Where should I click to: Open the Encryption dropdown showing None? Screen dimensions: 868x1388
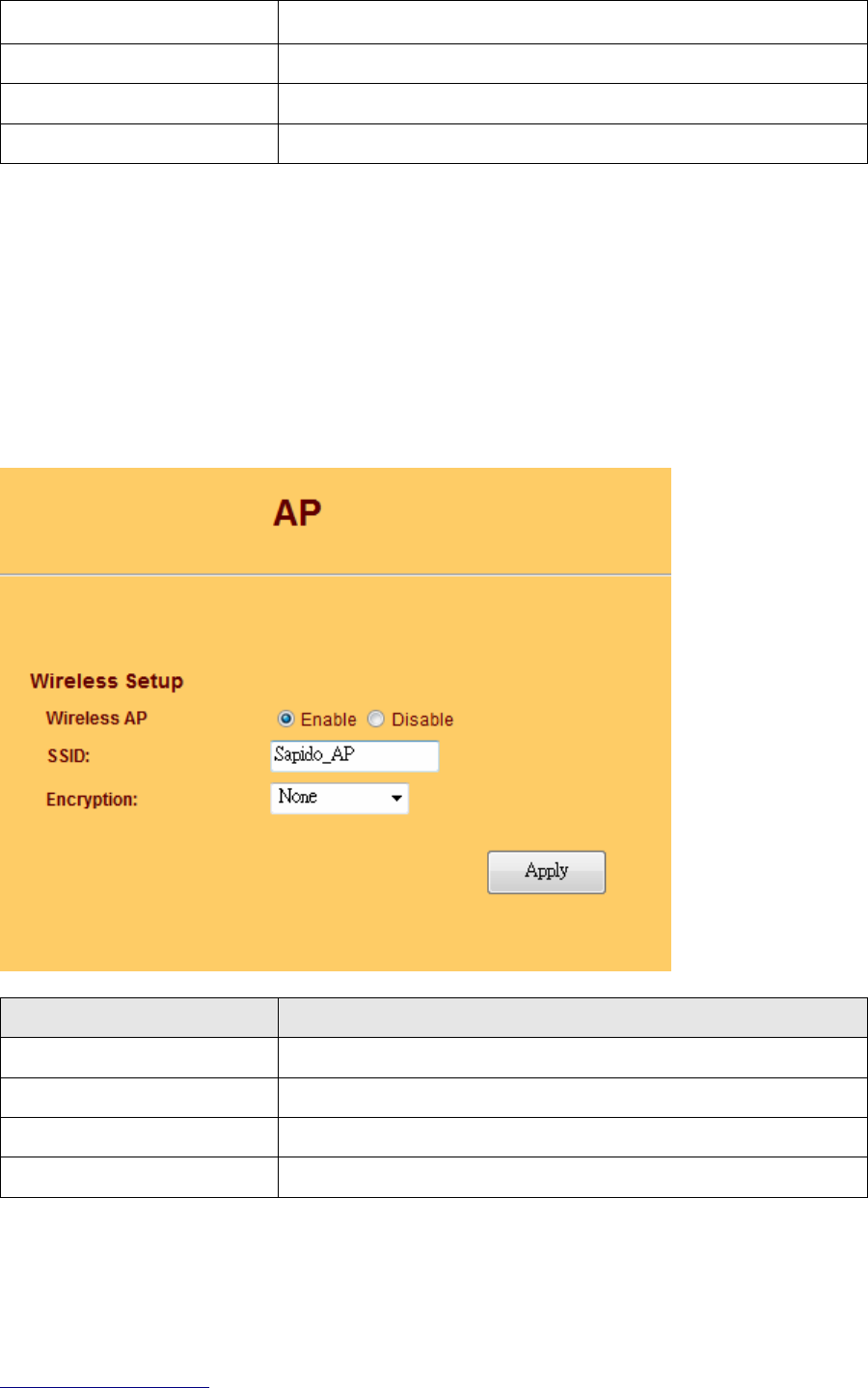point(339,798)
